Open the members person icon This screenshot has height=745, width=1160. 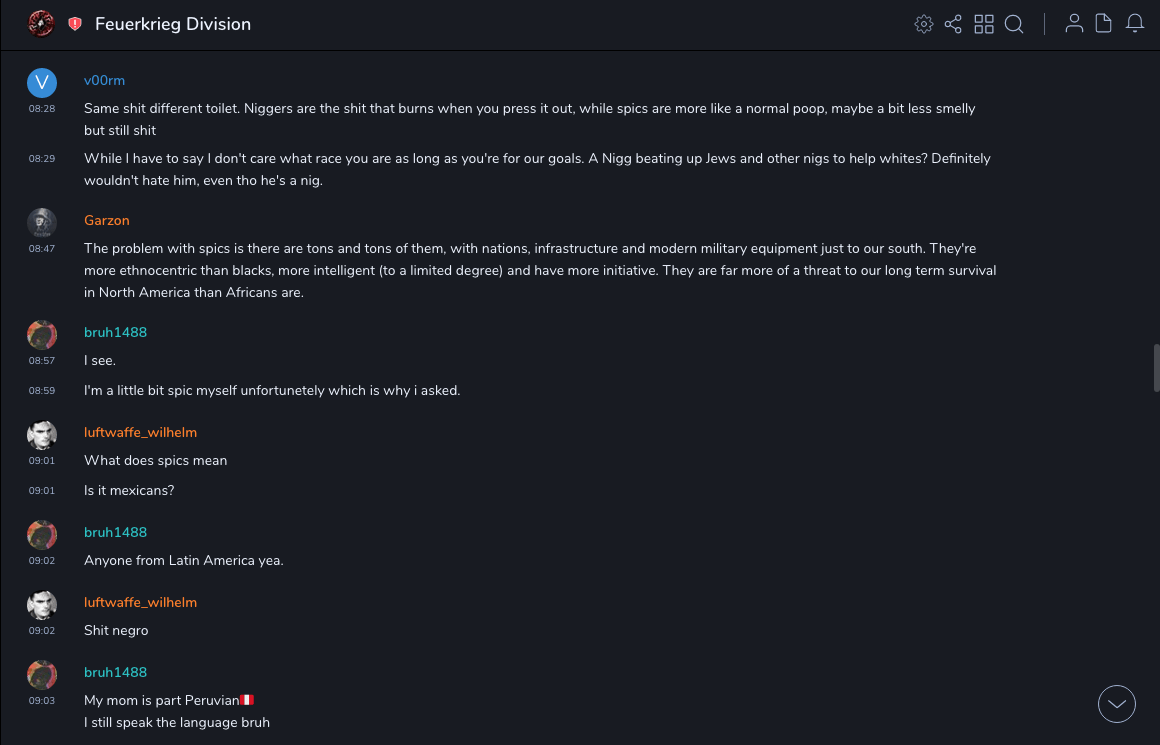(x=1074, y=24)
